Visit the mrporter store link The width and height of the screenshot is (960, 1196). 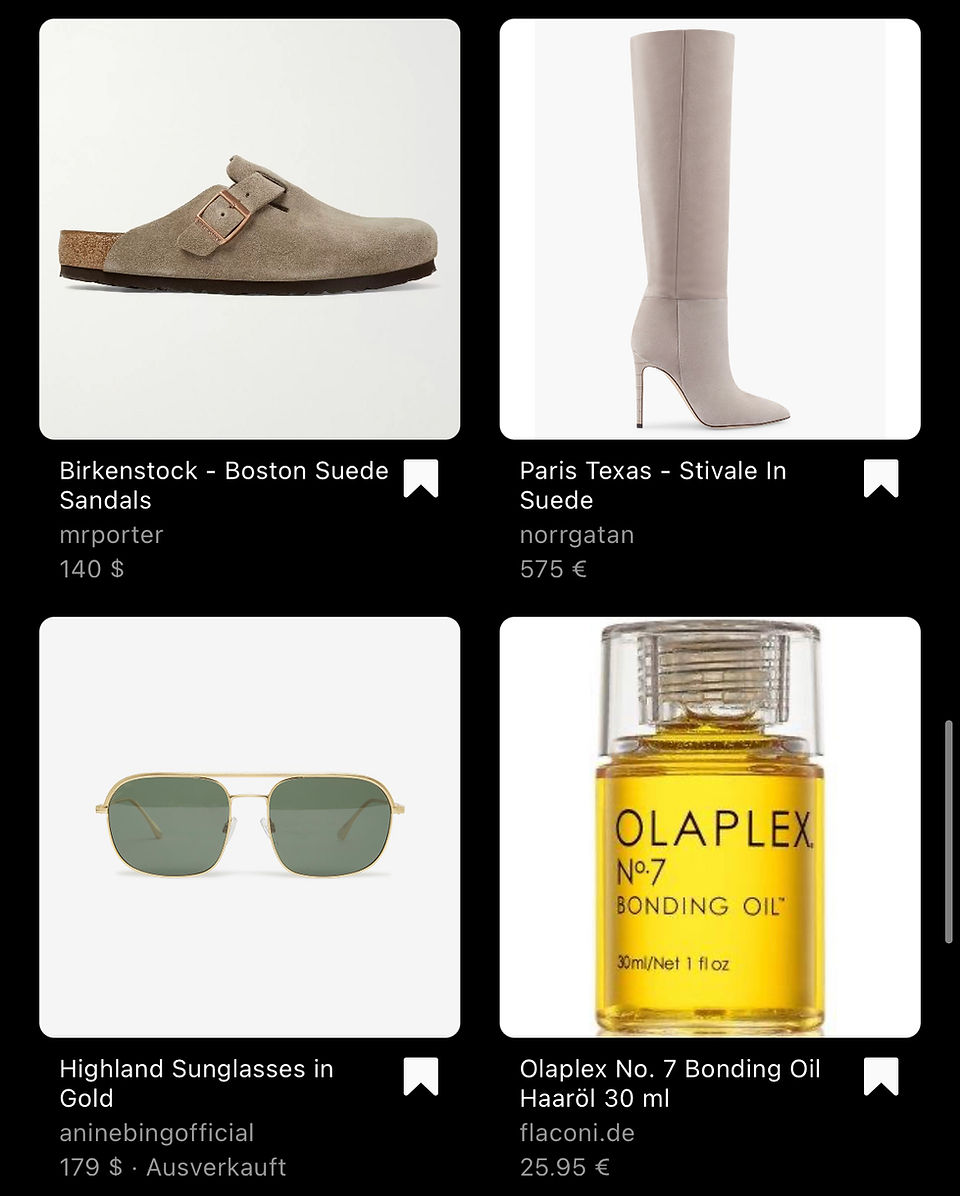[111, 535]
